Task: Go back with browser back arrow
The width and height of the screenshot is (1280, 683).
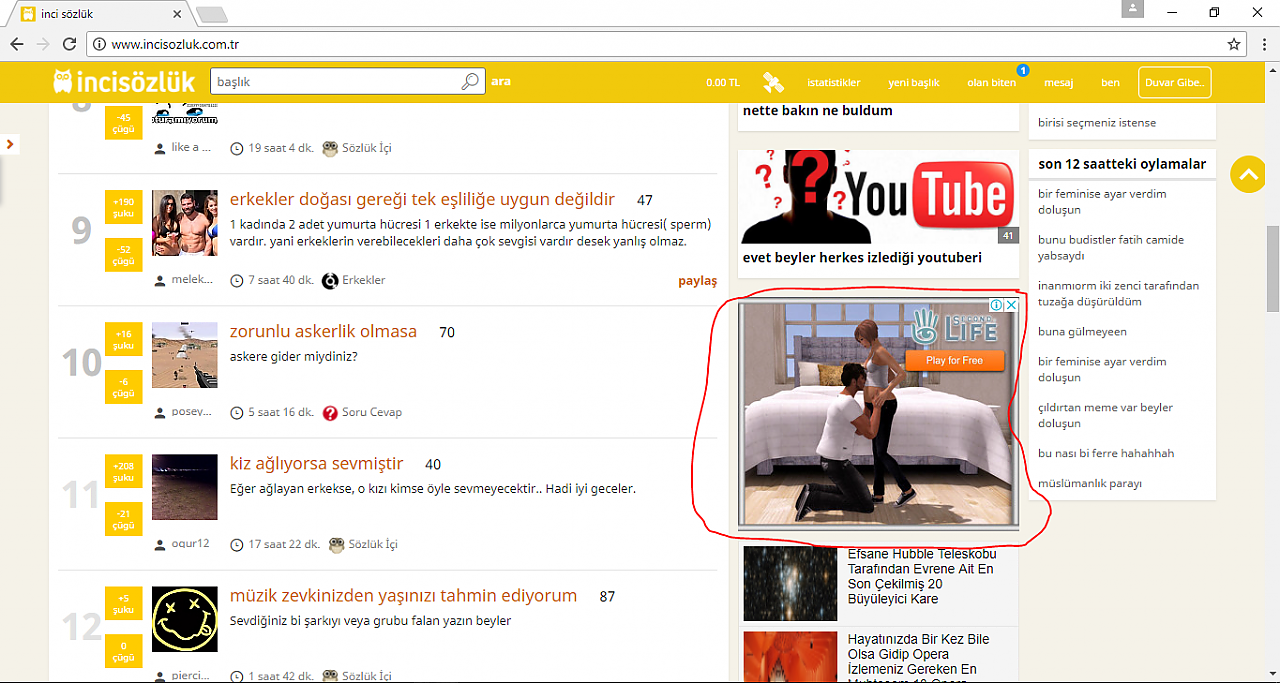Action: (x=17, y=44)
